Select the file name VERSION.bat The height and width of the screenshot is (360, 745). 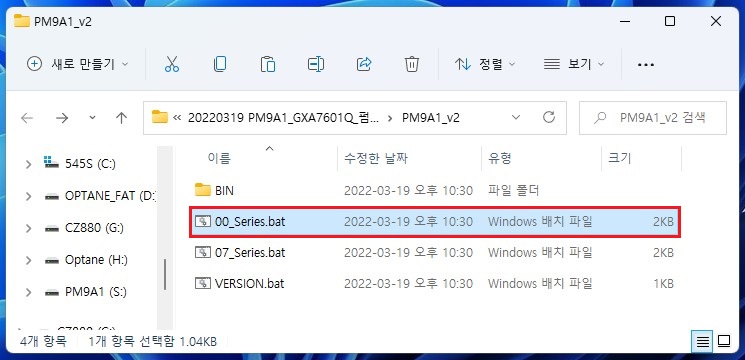pyautogui.click(x=249, y=284)
